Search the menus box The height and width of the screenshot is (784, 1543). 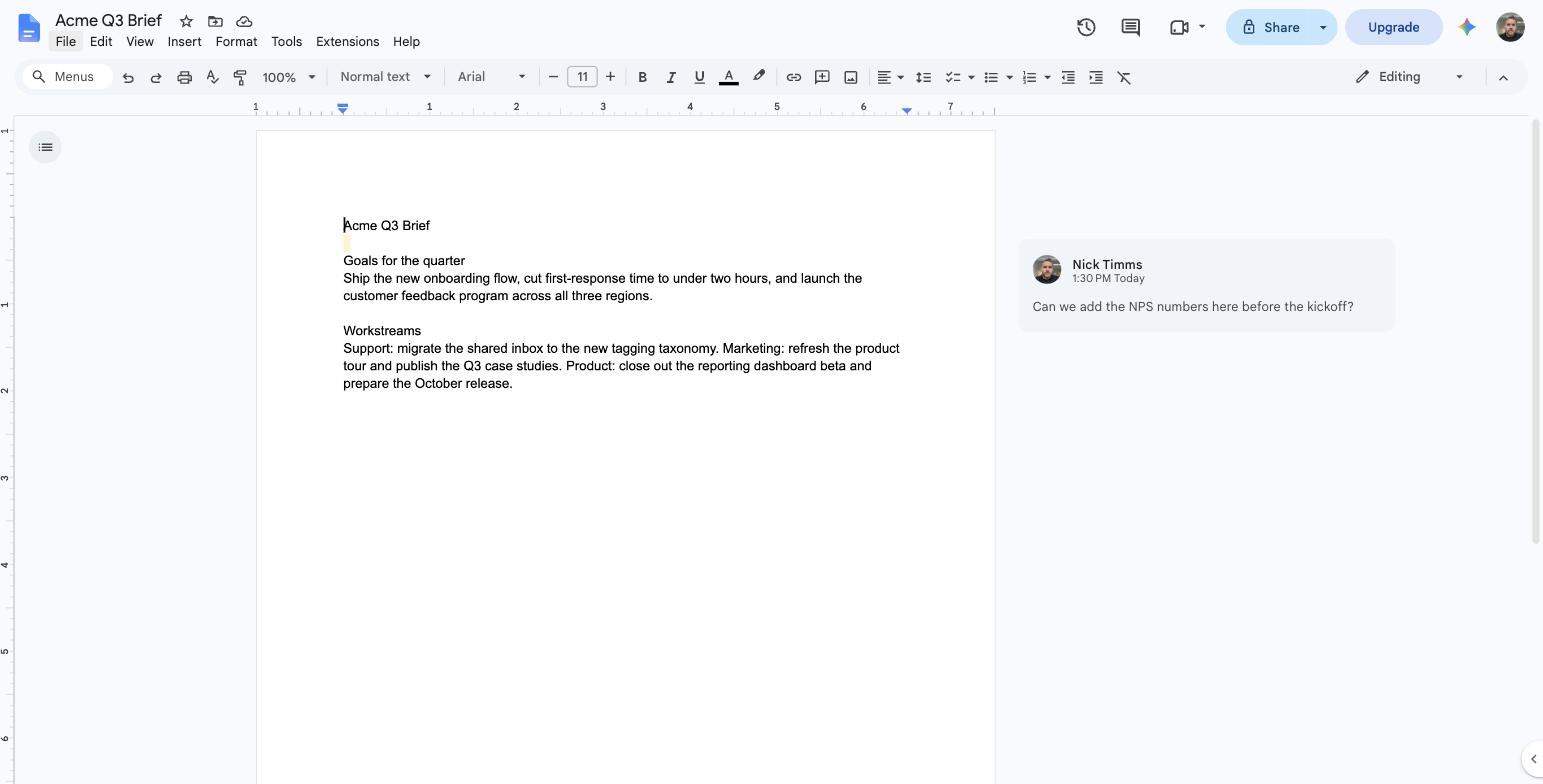click(x=67, y=77)
